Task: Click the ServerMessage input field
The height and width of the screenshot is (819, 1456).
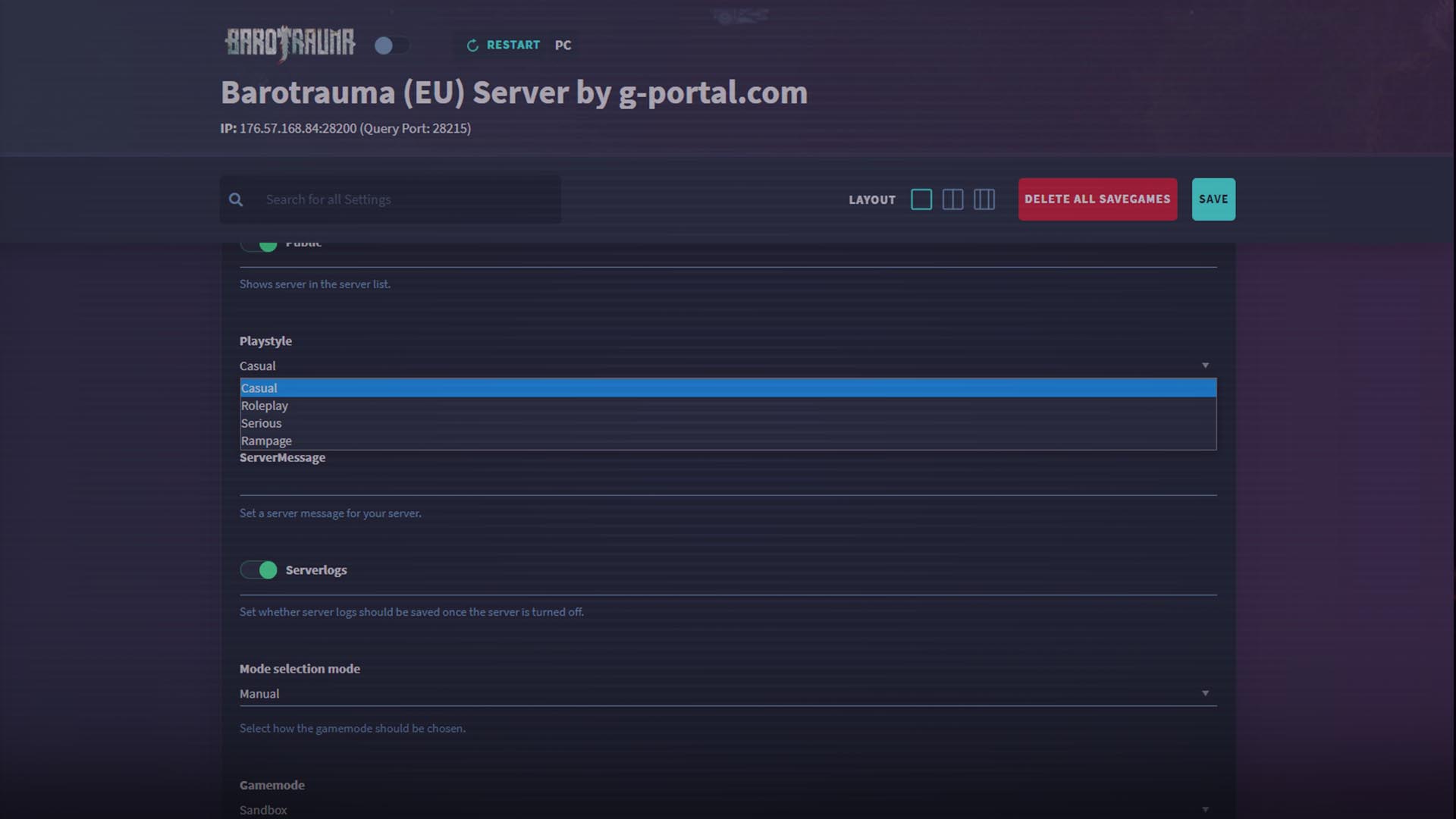Action: click(x=728, y=483)
